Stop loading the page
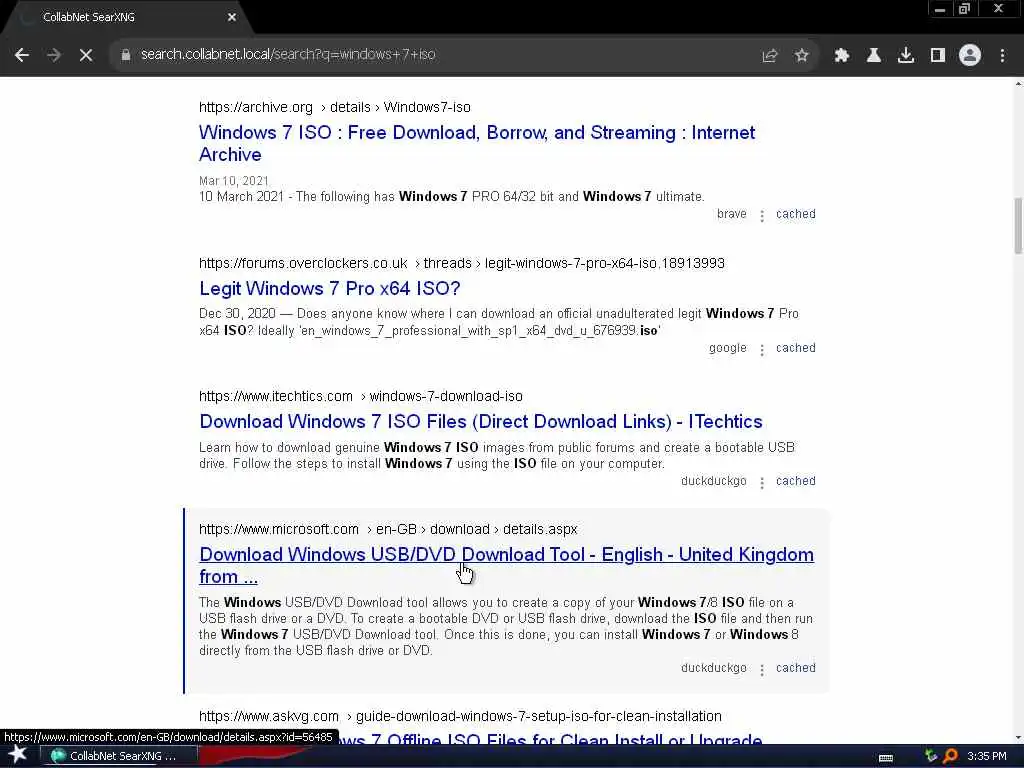The image size is (1024, 768). [86, 55]
